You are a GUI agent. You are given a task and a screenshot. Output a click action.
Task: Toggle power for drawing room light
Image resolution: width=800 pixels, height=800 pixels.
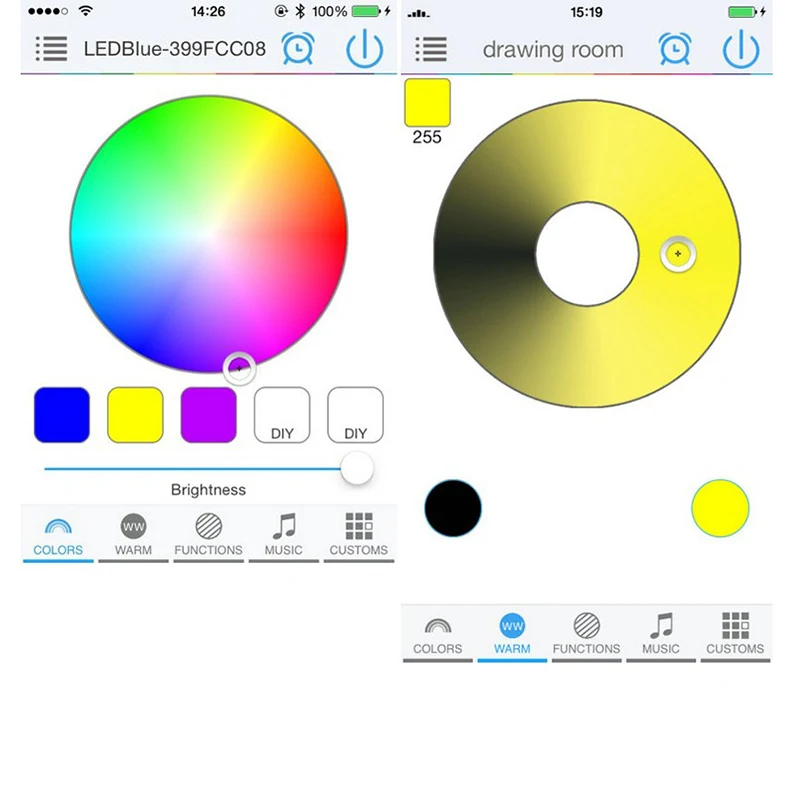[x=741, y=49]
